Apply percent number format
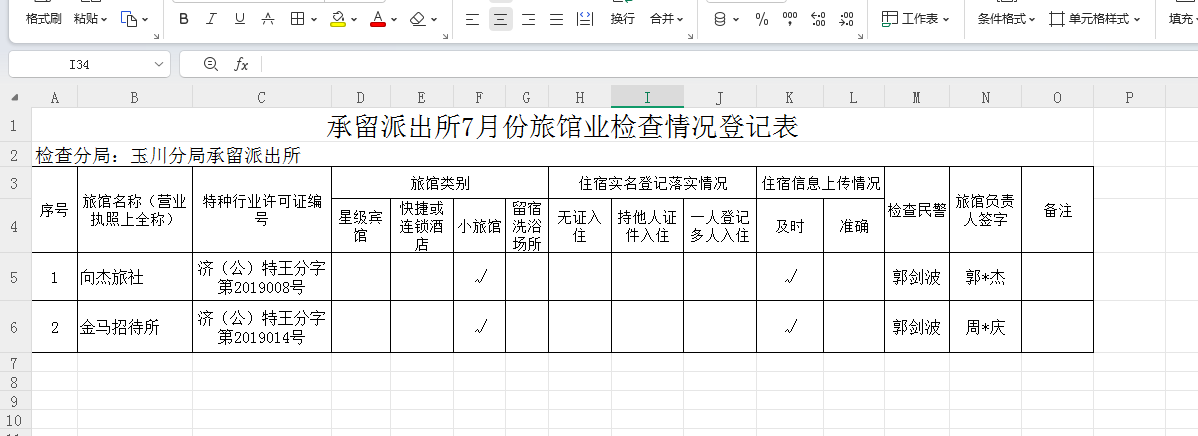1198x436 pixels. (762, 19)
